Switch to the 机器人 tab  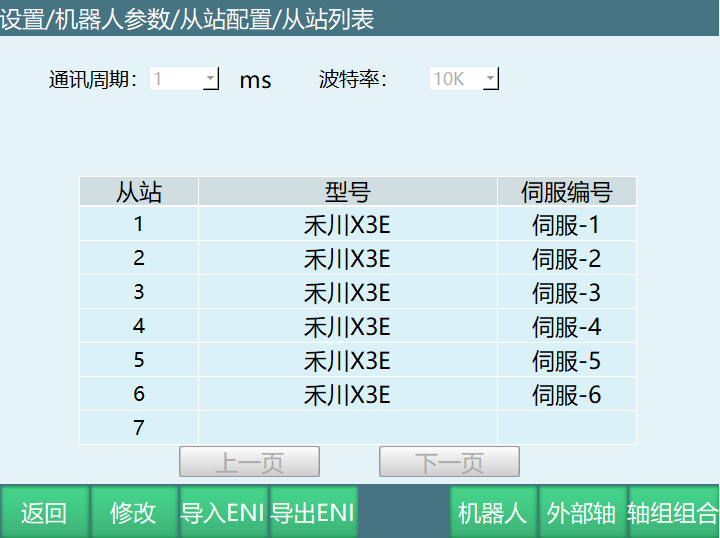point(492,513)
